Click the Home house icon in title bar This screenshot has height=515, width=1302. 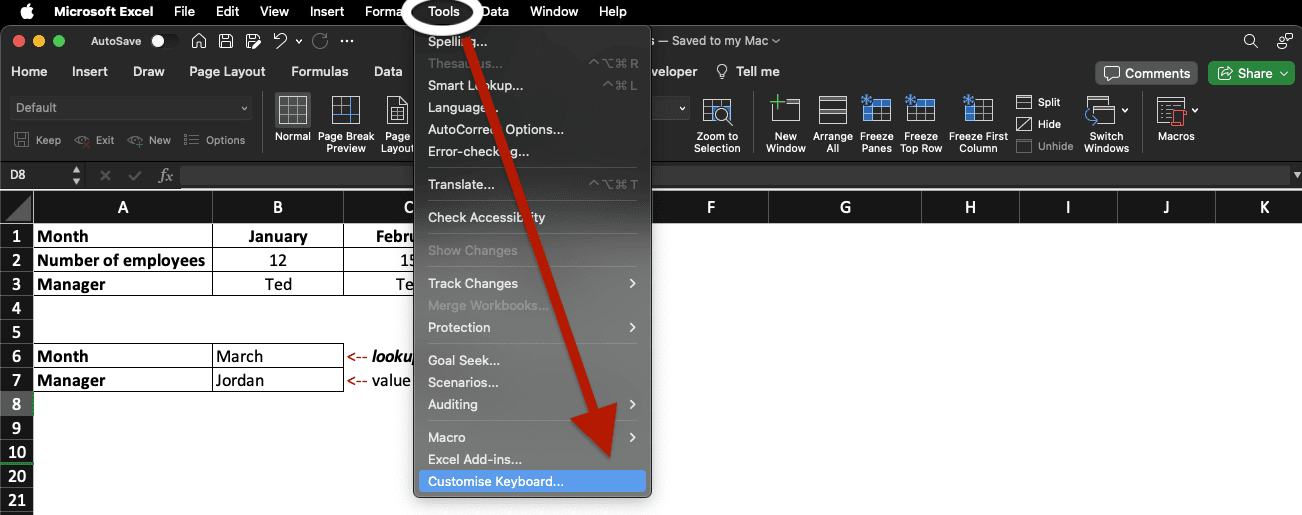click(199, 41)
